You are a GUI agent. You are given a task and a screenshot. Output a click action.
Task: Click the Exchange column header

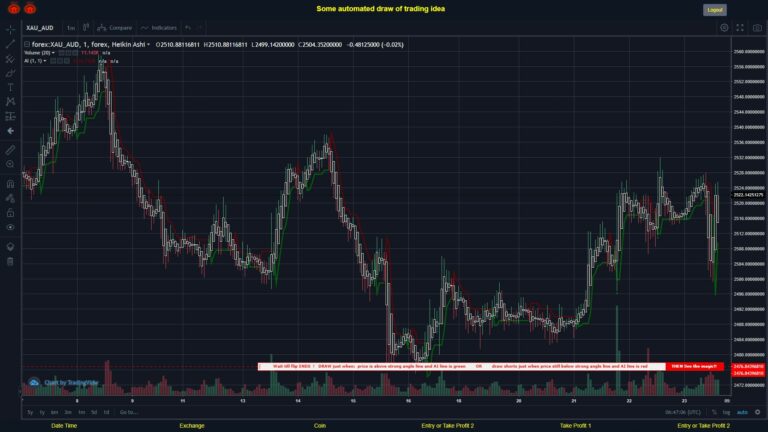point(192,426)
